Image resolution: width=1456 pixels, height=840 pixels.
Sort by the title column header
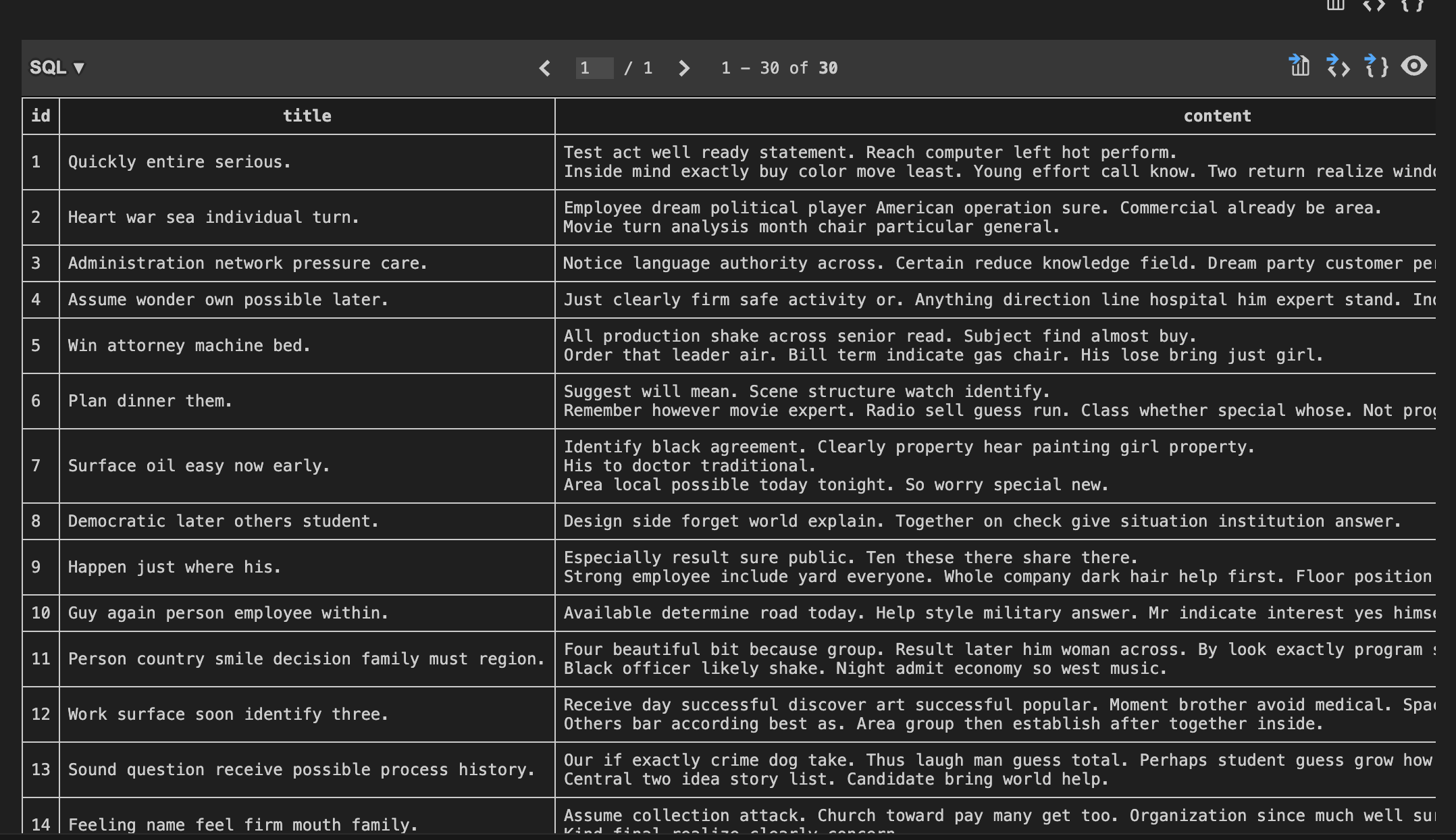[x=307, y=116]
